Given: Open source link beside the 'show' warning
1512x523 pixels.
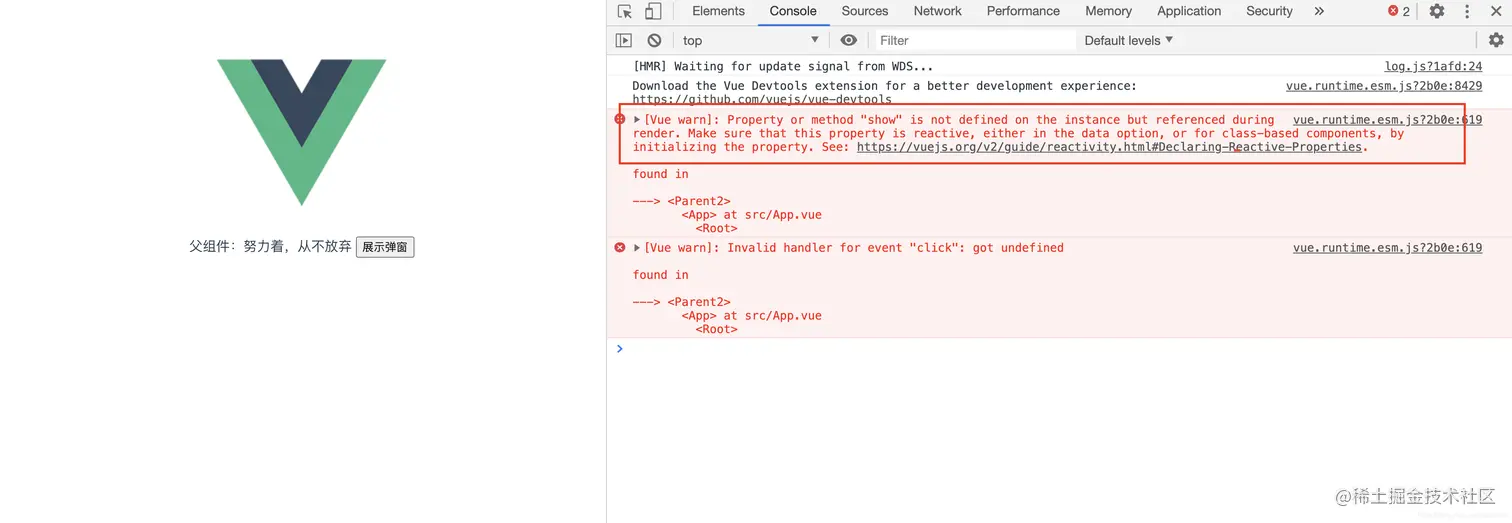Looking at the screenshot, I should (1387, 119).
